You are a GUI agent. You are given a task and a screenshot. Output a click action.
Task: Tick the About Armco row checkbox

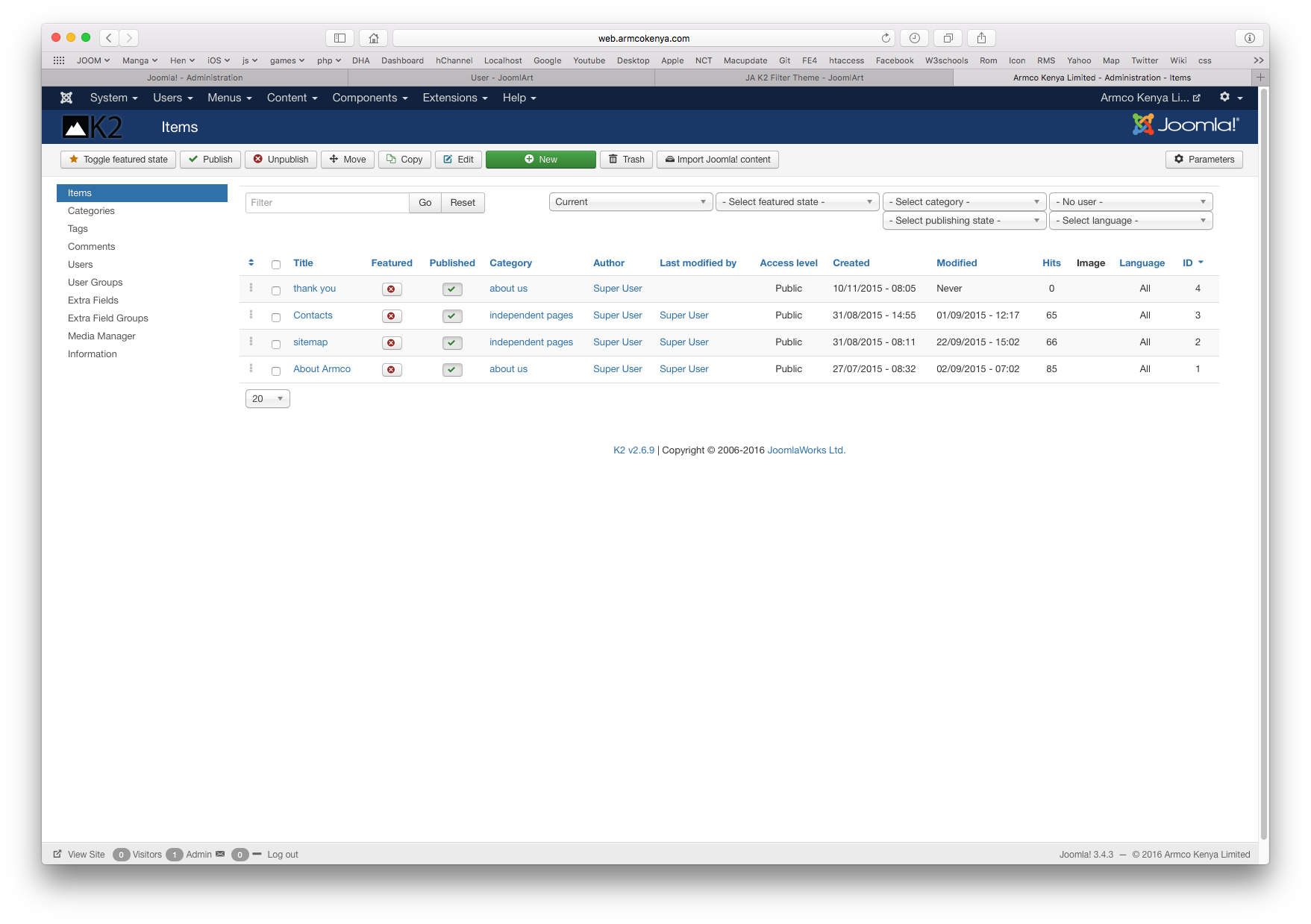click(x=276, y=371)
